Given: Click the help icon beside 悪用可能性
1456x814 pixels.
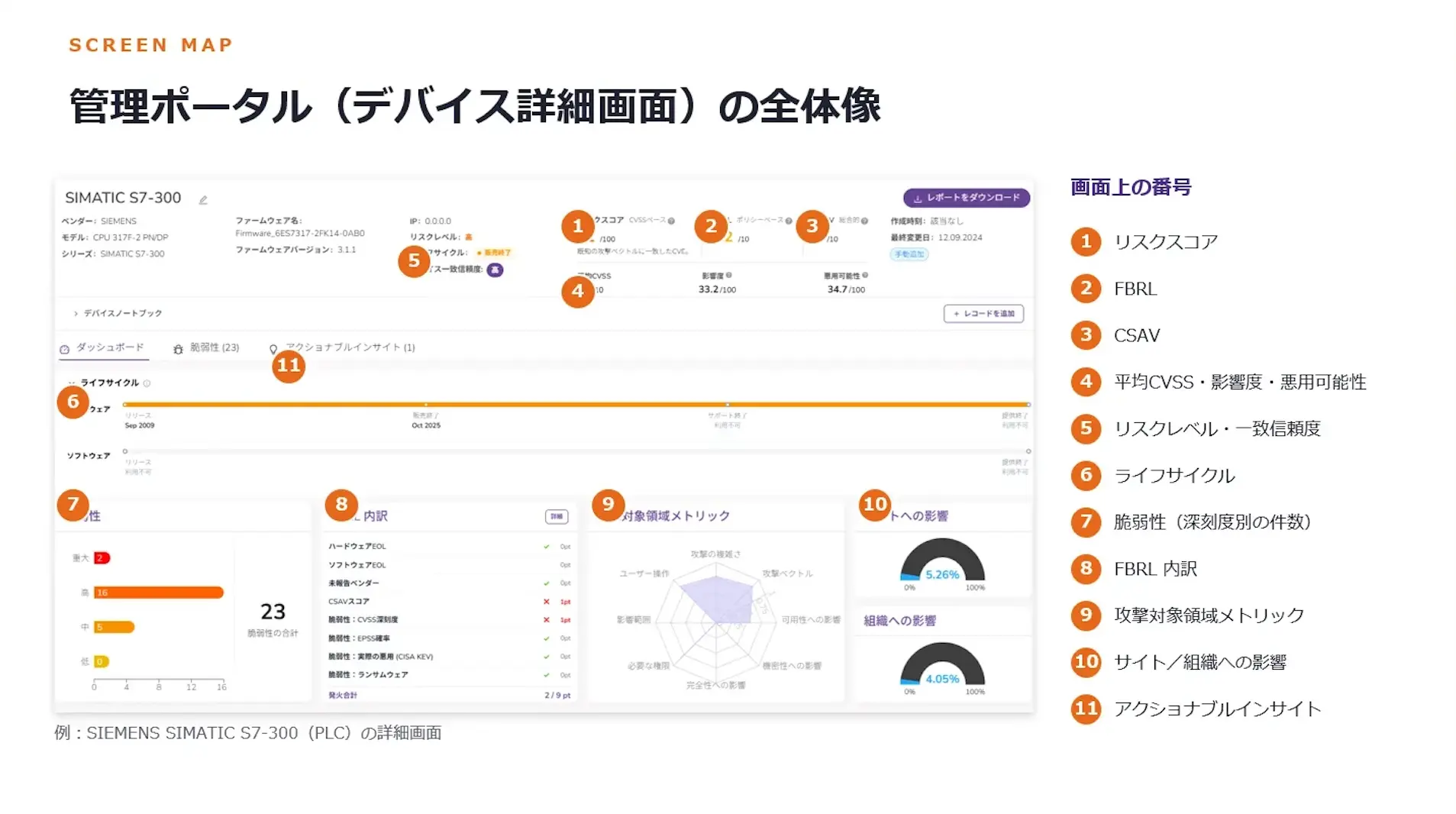Looking at the screenshot, I should [x=864, y=275].
